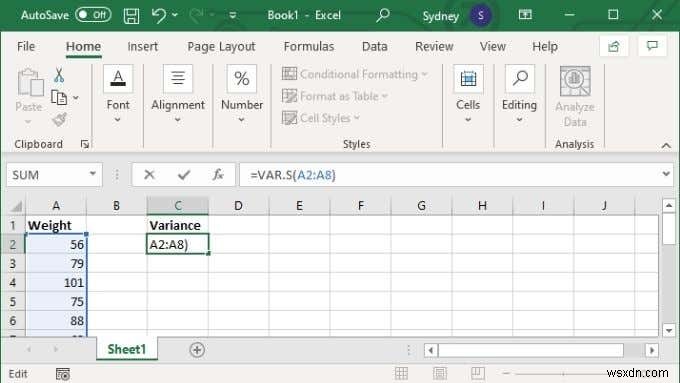Click the Share icon button
This screenshot has width=680, height=383.
614,46
